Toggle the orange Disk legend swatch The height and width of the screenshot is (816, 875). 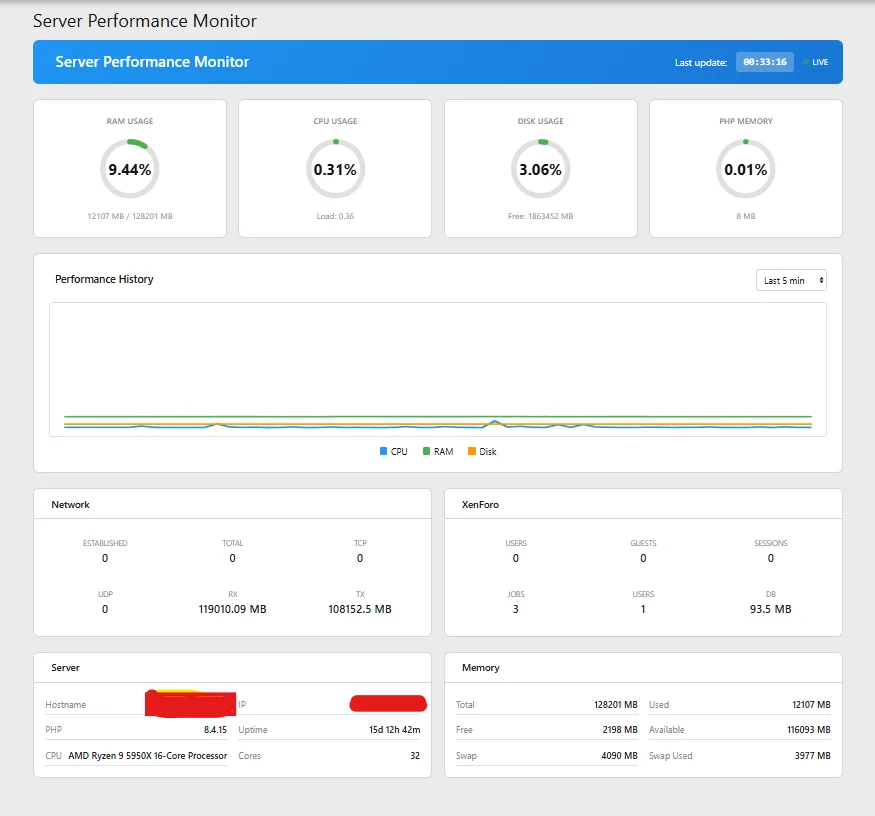click(x=472, y=451)
